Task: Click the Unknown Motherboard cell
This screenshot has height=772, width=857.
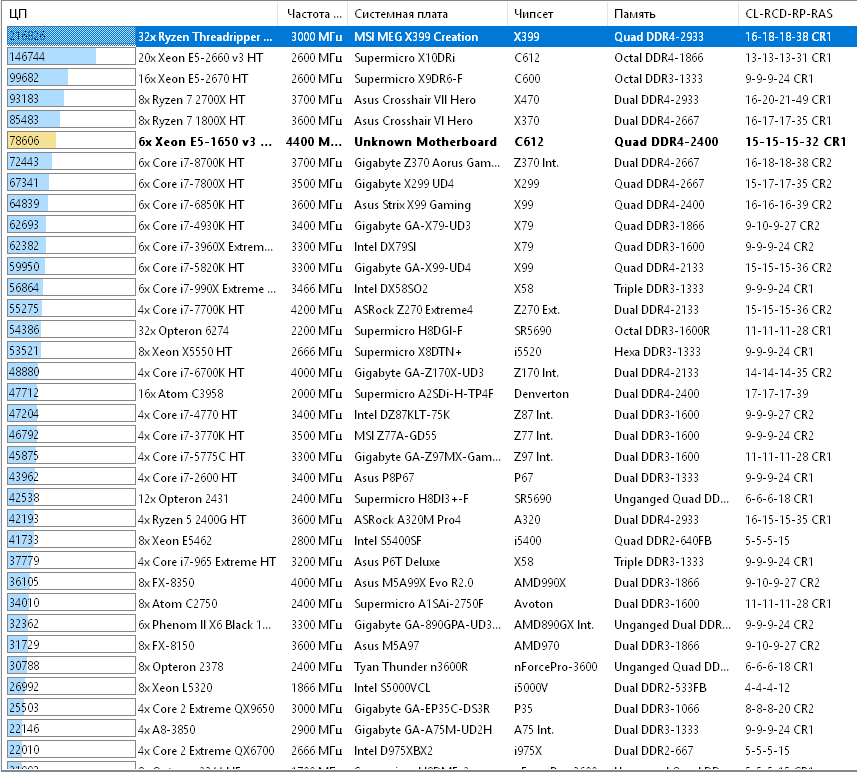Action: coord(425,142)
